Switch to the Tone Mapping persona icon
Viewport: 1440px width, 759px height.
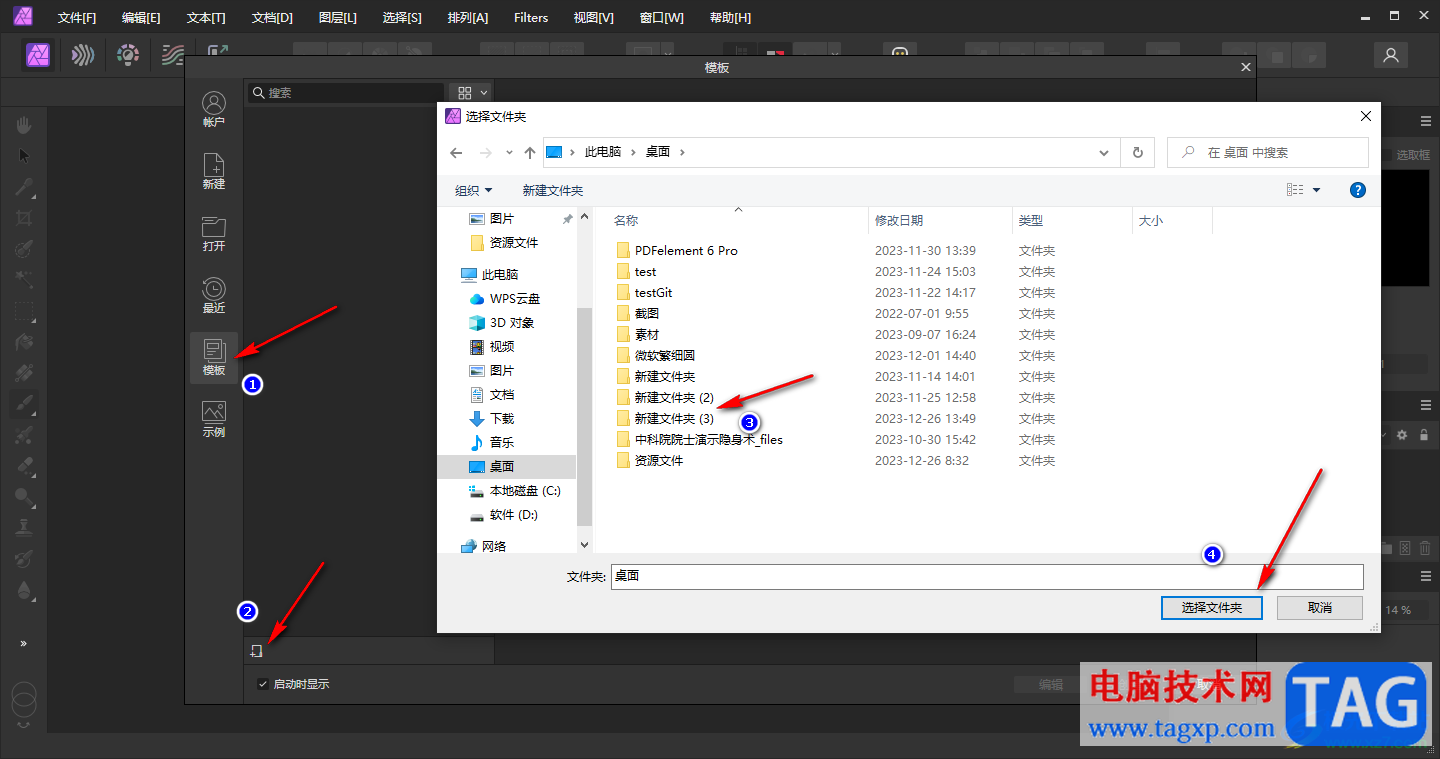coord(172,55)
